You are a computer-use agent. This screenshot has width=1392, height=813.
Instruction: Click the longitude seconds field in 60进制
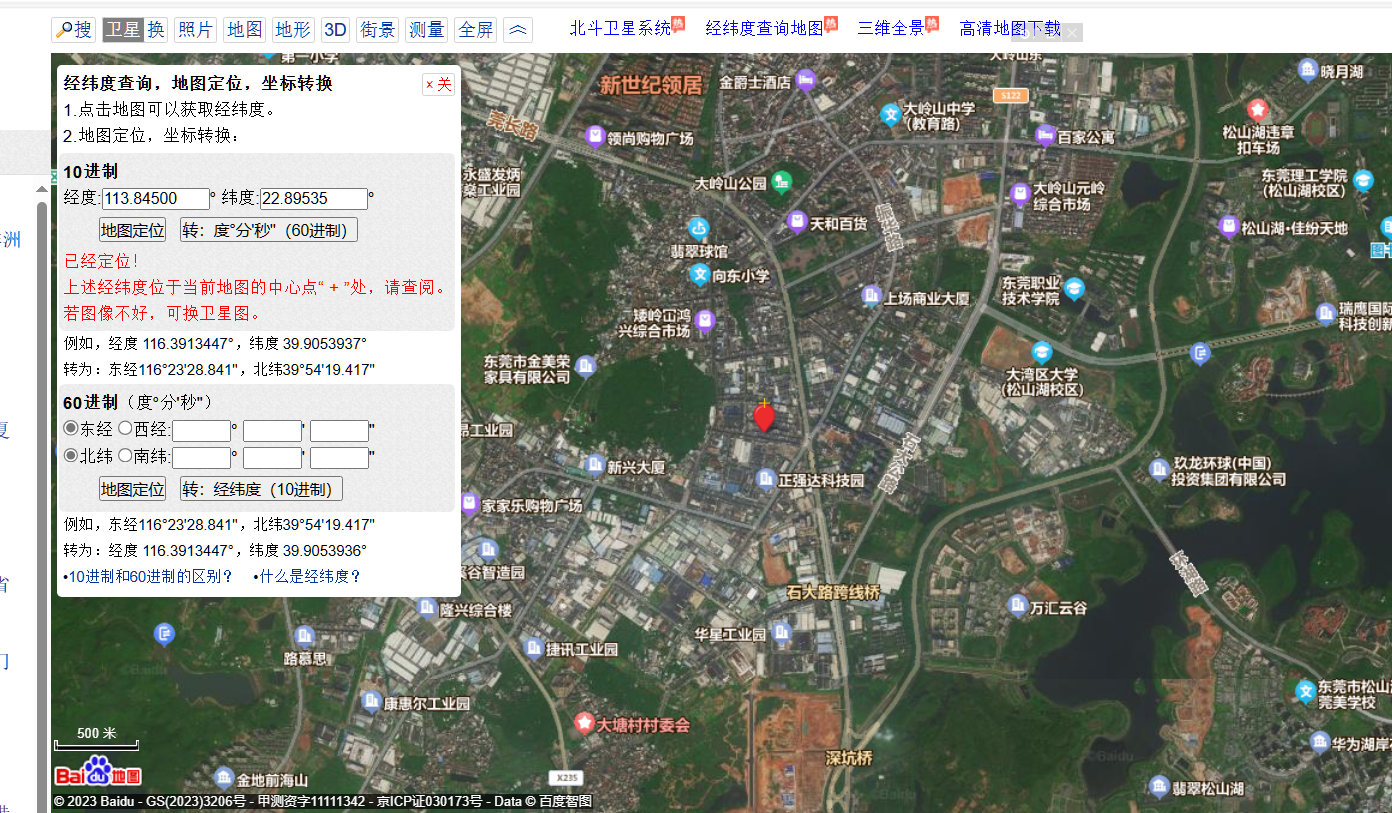click(x=339, y=431)
